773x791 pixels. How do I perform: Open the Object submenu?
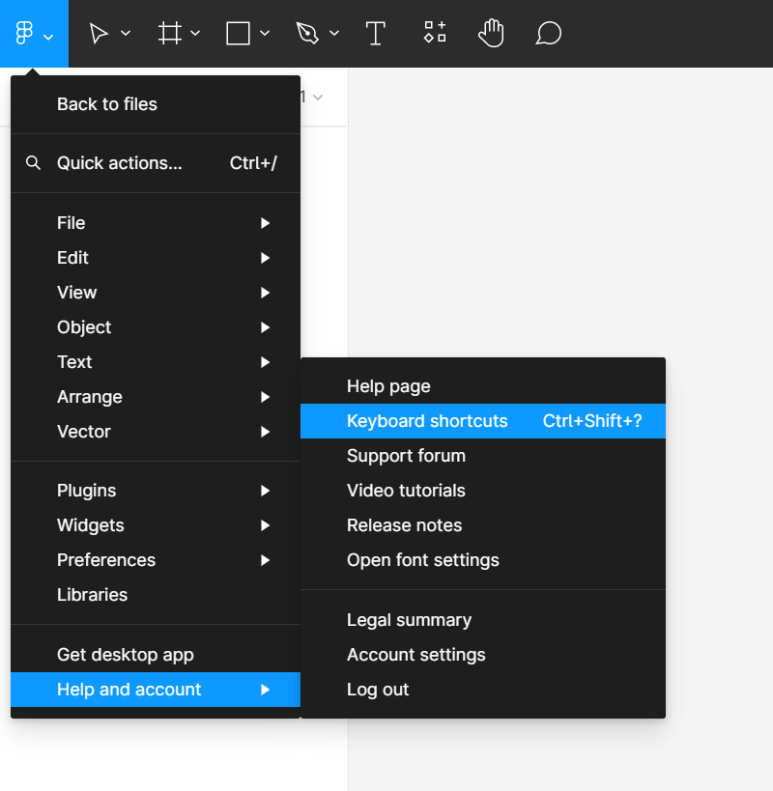pyautogui.click(x=155, y=327)
